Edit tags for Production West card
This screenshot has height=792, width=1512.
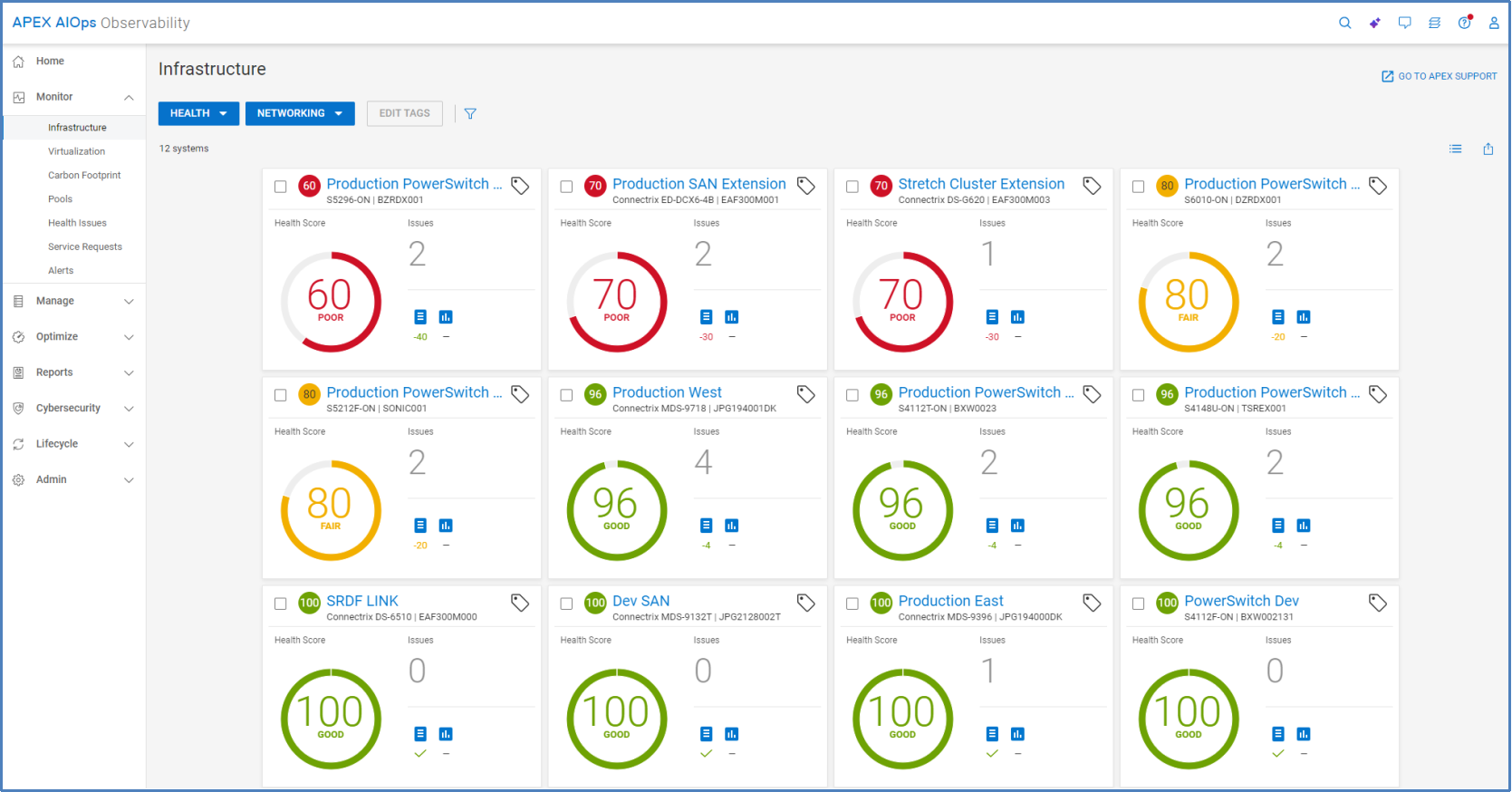click(805, 394)
